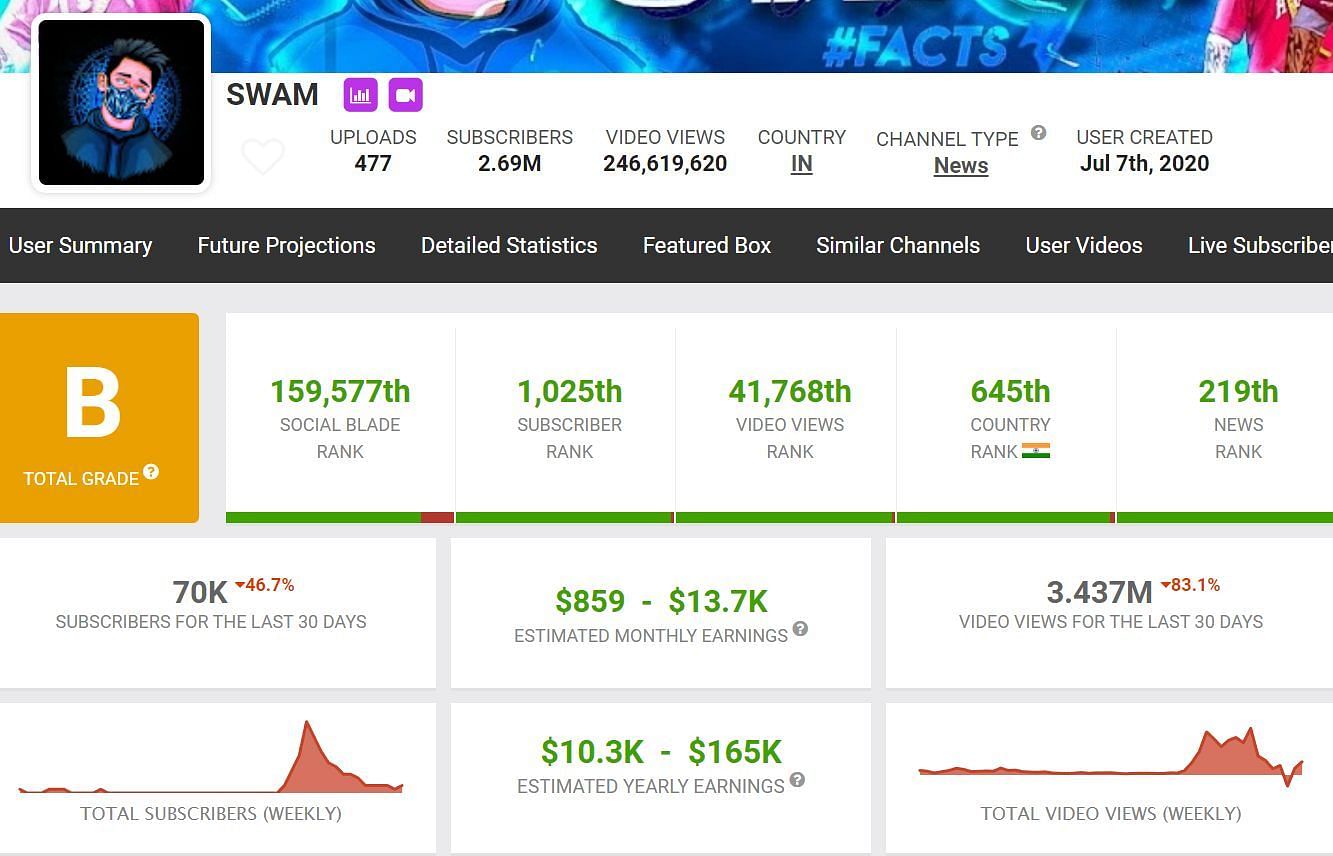The width and height of the screenshot is (1333, 856).
Task: Click the Total Subscribers weekly chart
Action: [211, 758]
